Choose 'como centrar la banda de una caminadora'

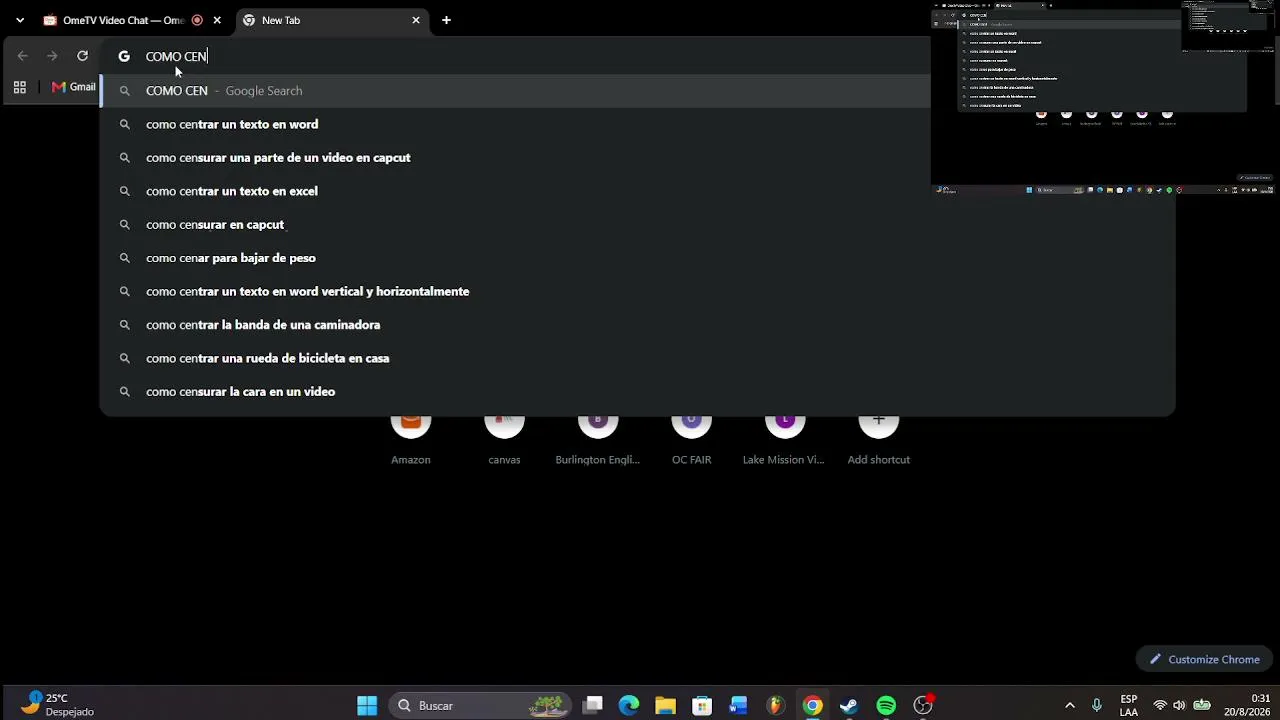click(x=637, y=325)
